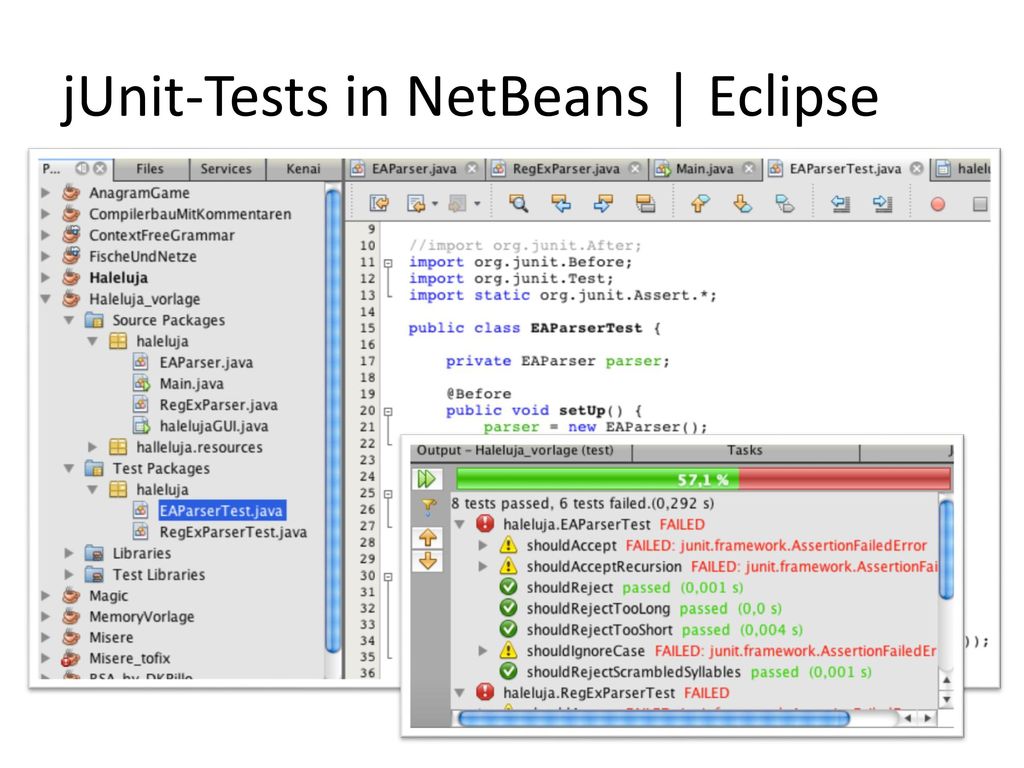Image resolution: width=1024 pixels, height=768 pixels.
Task: Switch to the Services tab
Action: click(x=226, y=168)
